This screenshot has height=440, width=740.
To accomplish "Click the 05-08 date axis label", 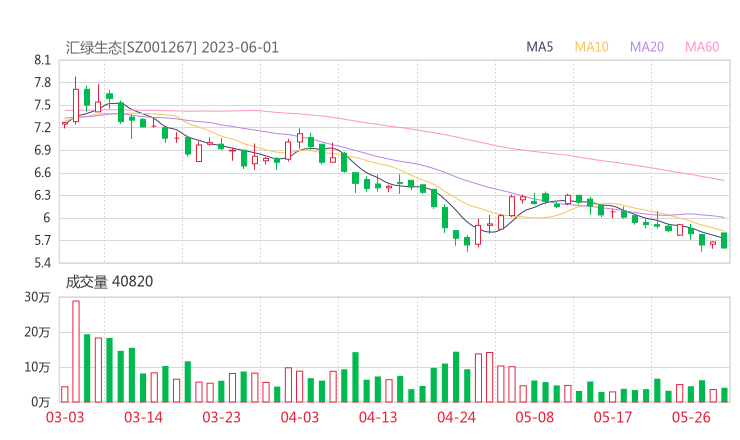I will [x=534, y=417].
